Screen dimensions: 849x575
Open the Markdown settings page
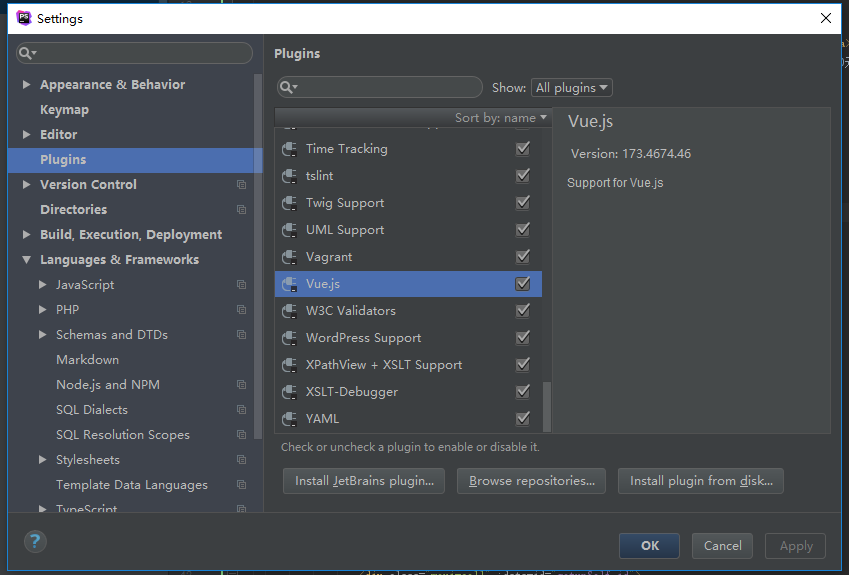pos(88,360)
